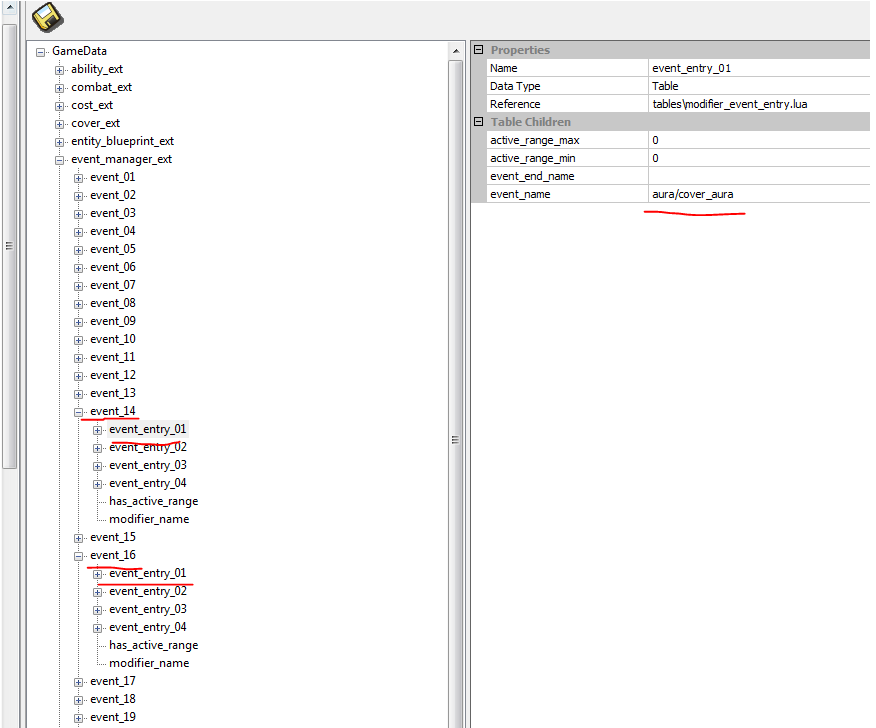This screenshot has width=876, height=728.
Task: Select modifier_name under event_14
Action: (x=149, y=519)
